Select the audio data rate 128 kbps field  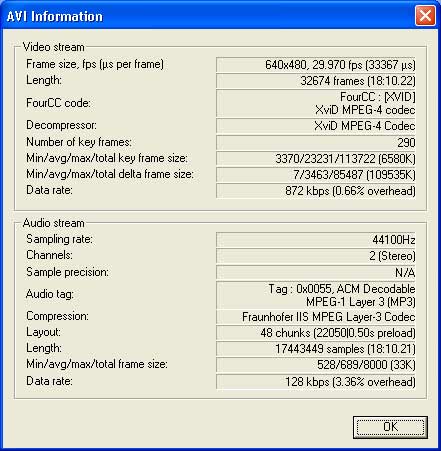(x=316, y=382)
